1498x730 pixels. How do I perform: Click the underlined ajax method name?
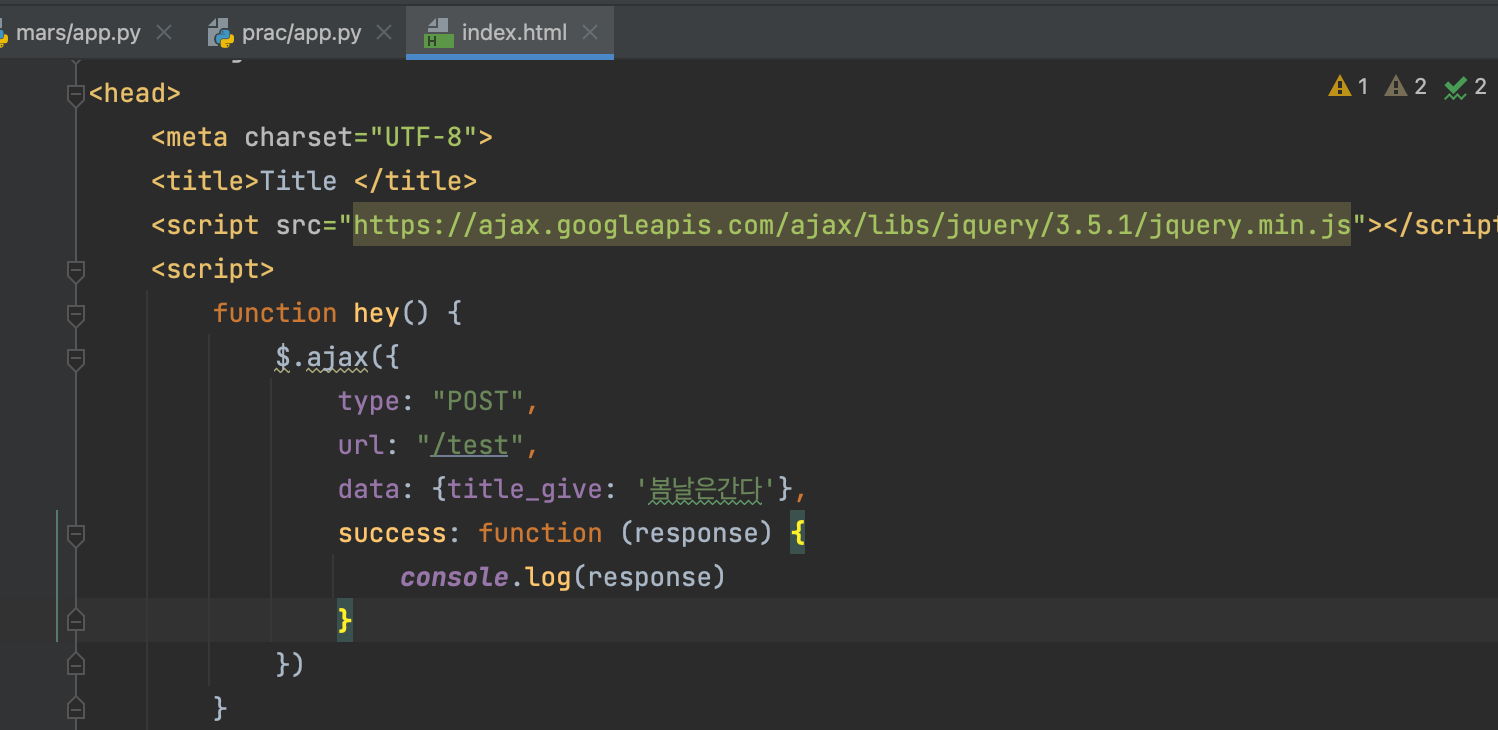pos(338,358)
